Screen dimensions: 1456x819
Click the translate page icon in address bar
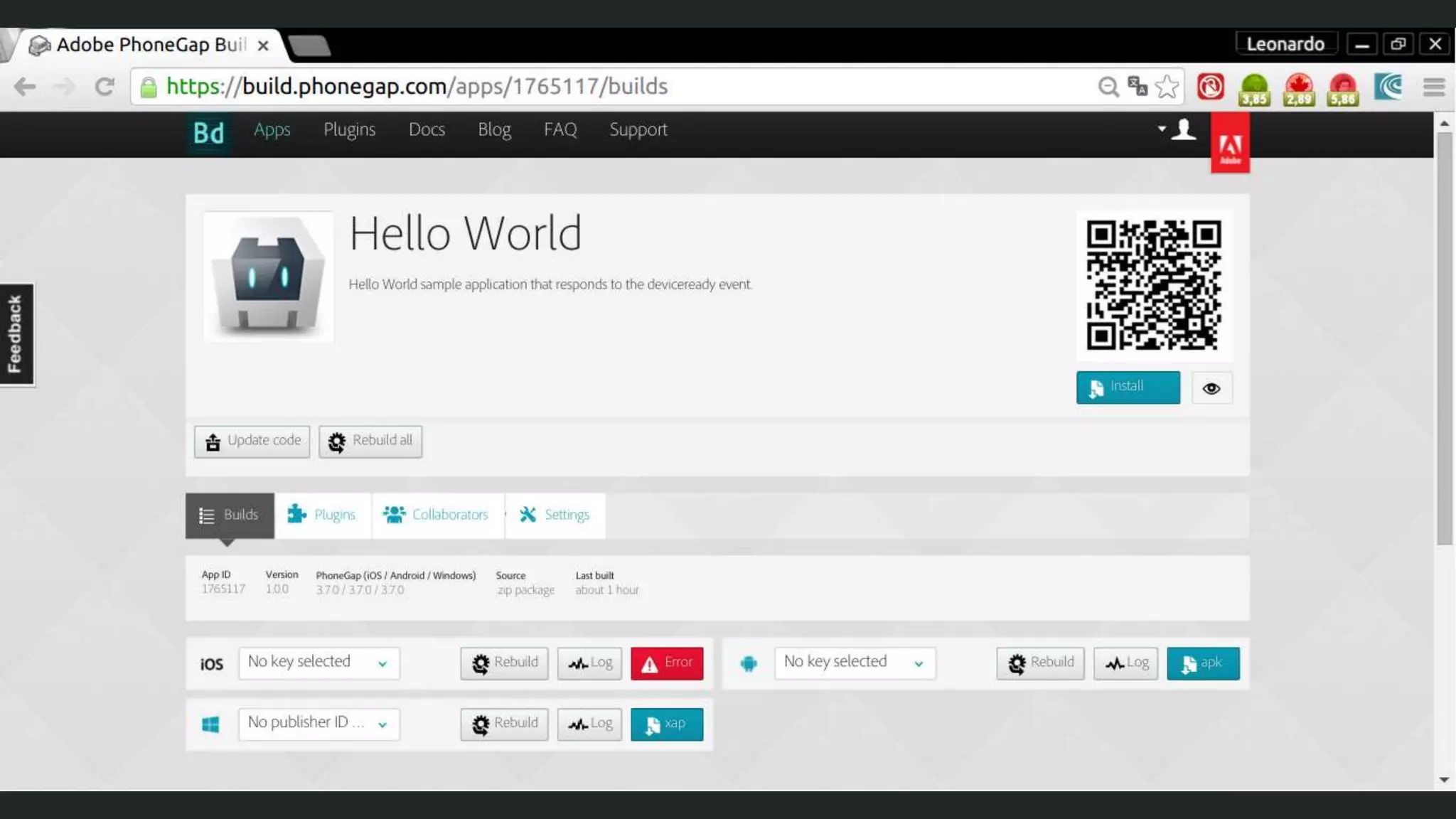[1137, 87]
